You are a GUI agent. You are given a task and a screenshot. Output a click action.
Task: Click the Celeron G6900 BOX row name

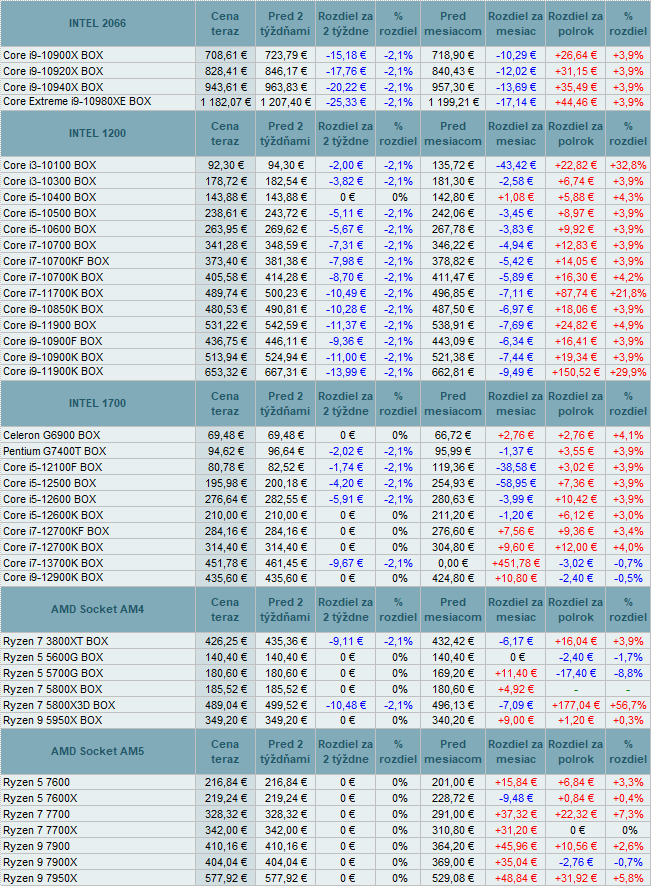click(x=51, y=436)
